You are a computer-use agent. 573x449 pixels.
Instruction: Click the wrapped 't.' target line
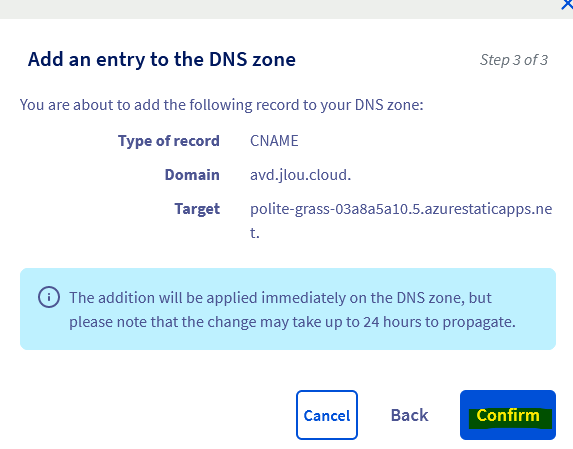pyautogui.click(x=255, y=232)
